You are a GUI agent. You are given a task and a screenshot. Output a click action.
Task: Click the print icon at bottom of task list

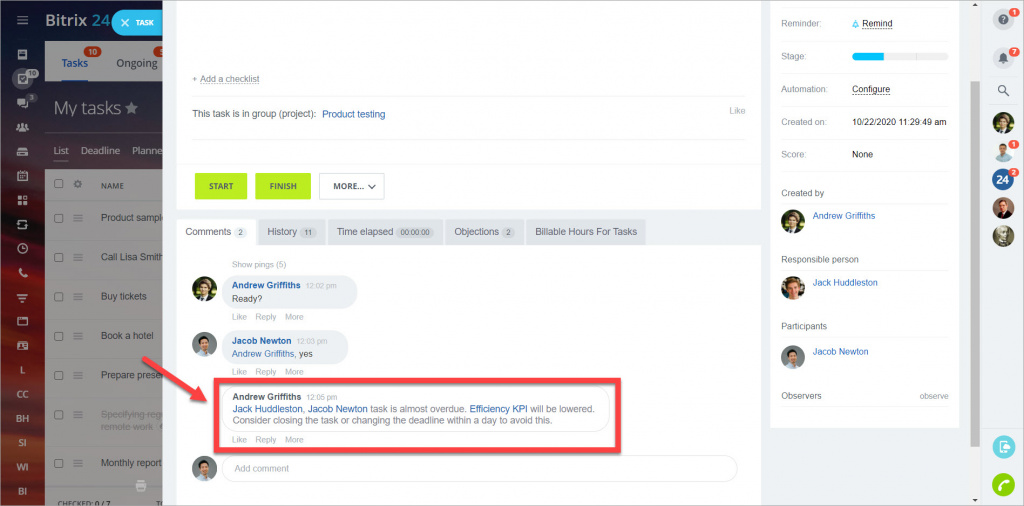(x=140, y=485)
